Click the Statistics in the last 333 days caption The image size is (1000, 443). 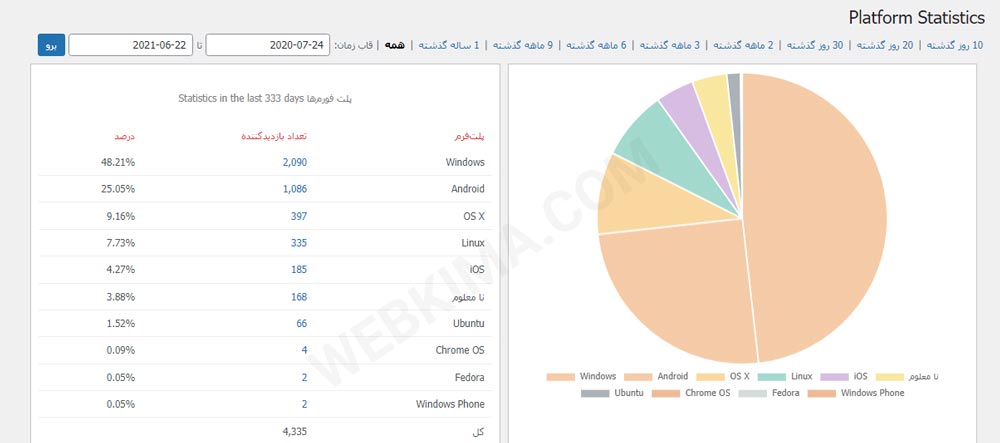(265, 99)
